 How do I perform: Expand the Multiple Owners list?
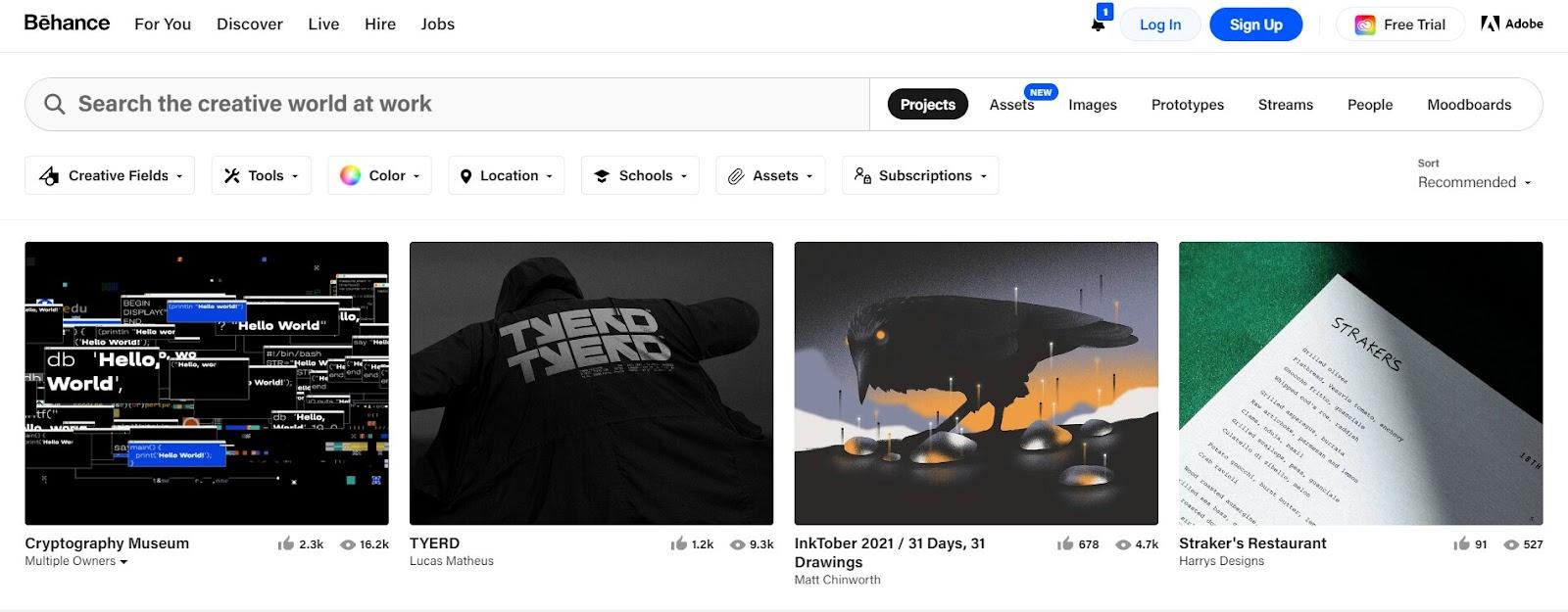tap(76, 561)
